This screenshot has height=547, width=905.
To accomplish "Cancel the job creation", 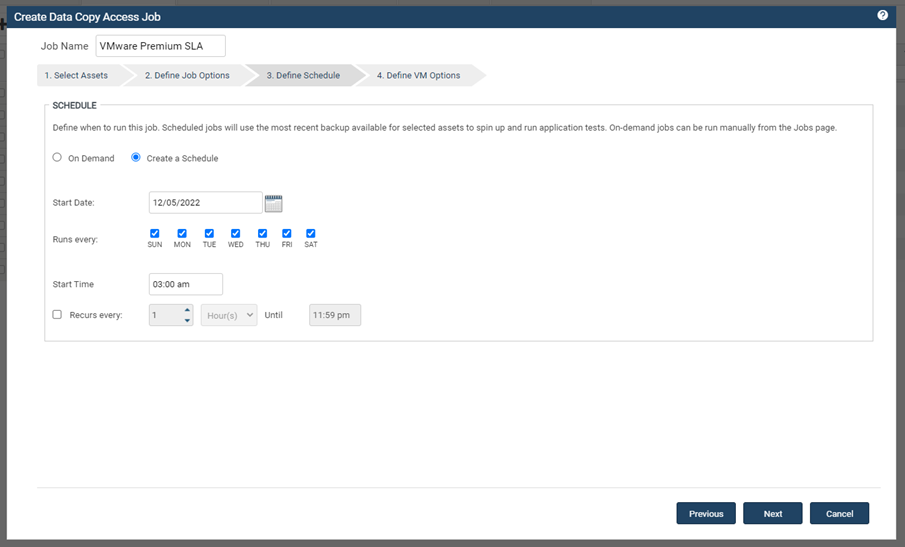I will coord(839,513).
